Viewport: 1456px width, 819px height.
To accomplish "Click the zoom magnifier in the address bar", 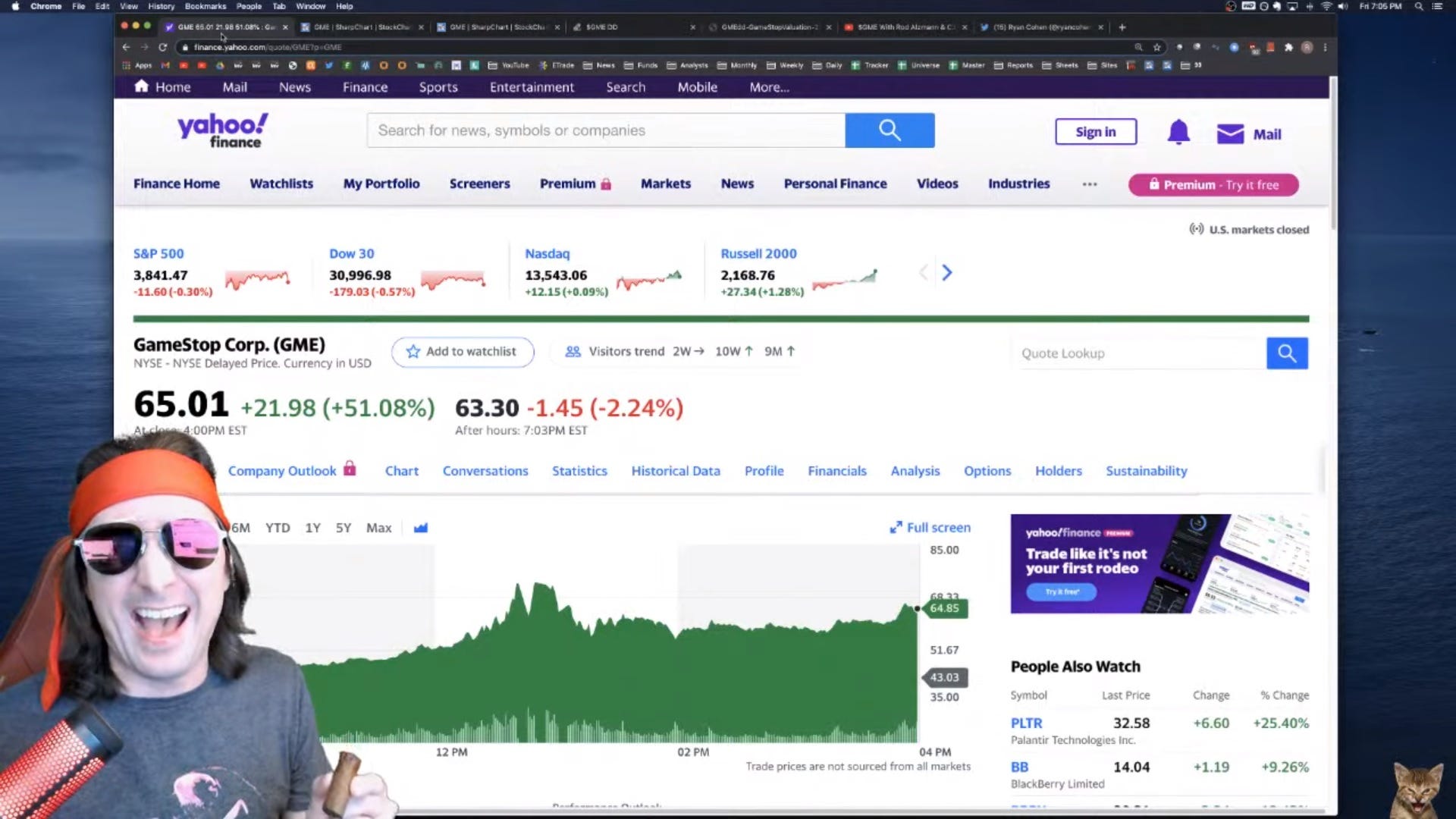I will (1138, 47).
